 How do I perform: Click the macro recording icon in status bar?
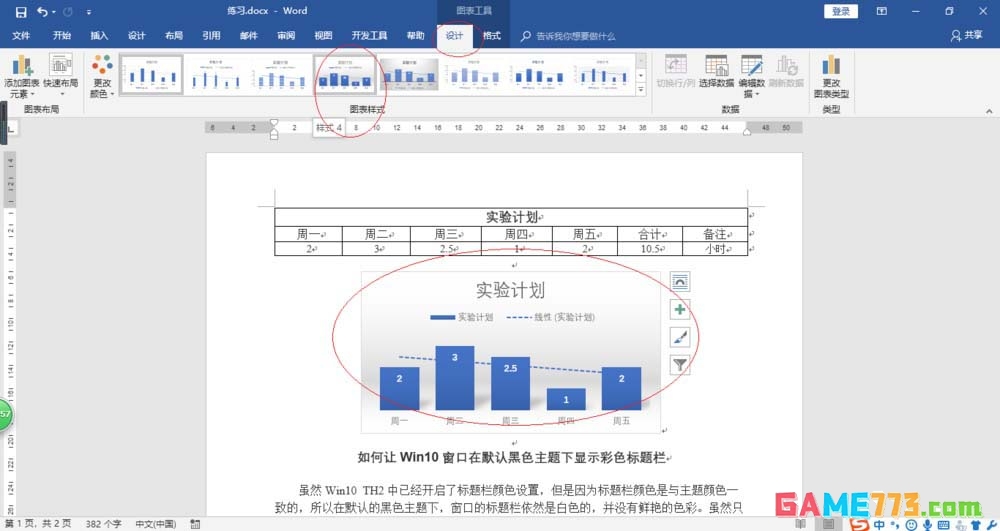pyautogui.click(x=195, y=524)
